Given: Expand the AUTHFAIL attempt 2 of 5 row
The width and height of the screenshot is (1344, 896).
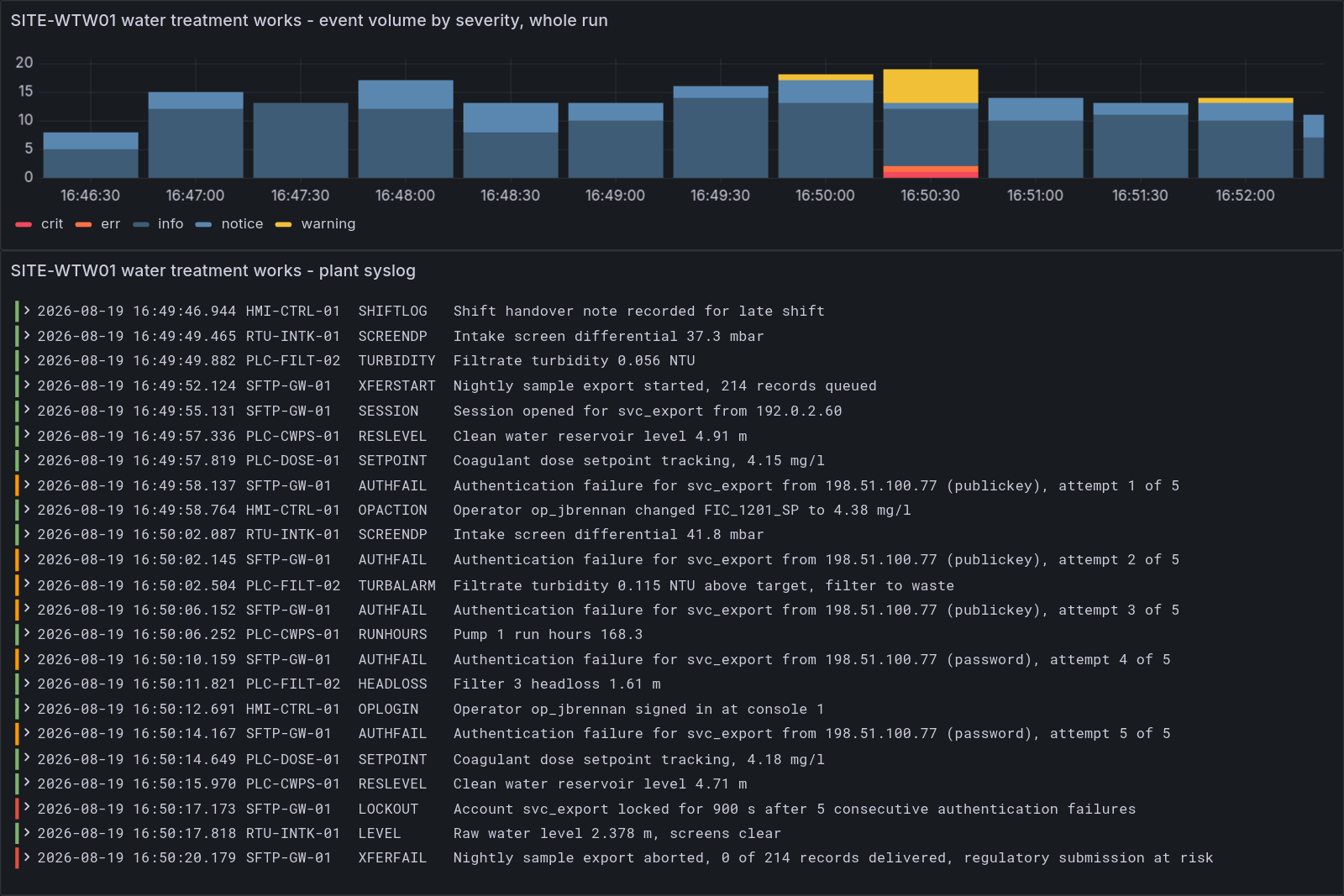Looking at the screenshot, I should (x=27, y=559).
